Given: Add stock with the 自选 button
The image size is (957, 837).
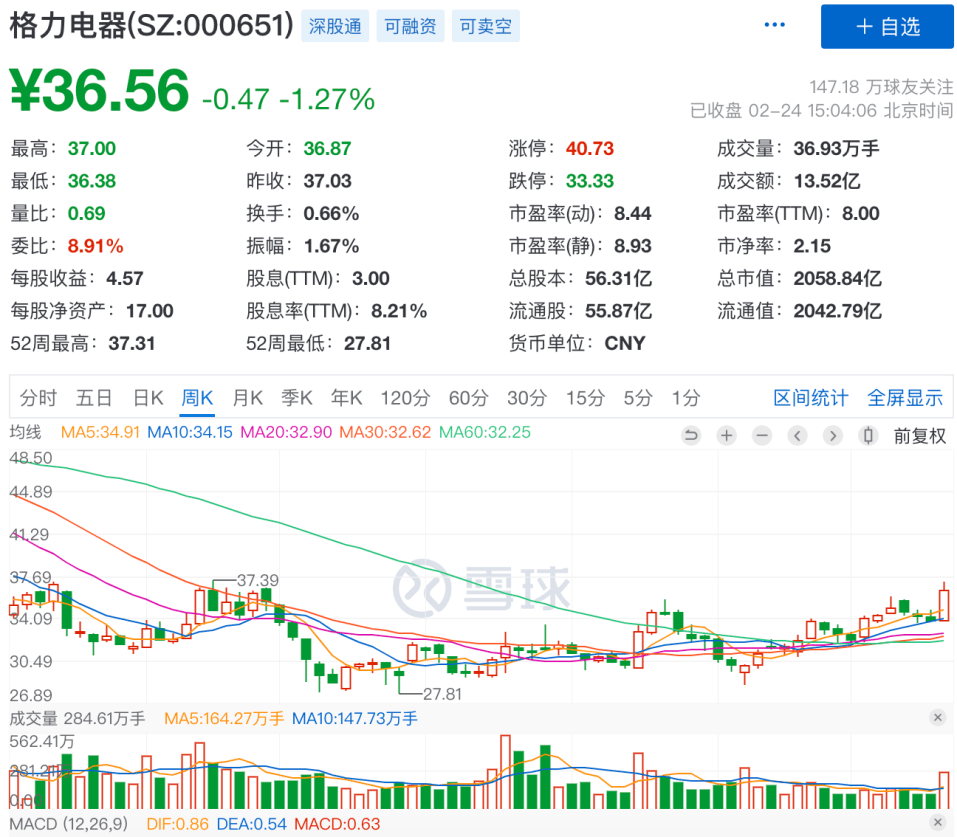Looking at the screenshot, I should (x=887, y=26).
